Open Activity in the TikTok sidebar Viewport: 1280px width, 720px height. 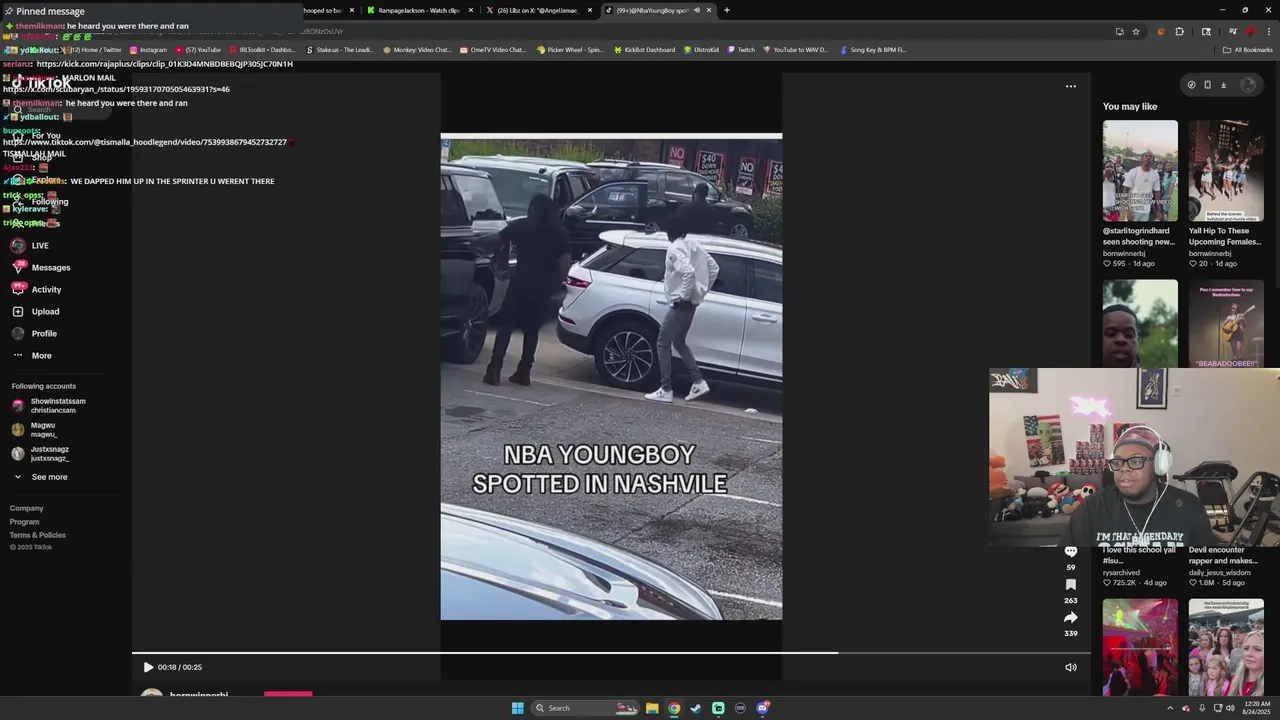point(36,289)
